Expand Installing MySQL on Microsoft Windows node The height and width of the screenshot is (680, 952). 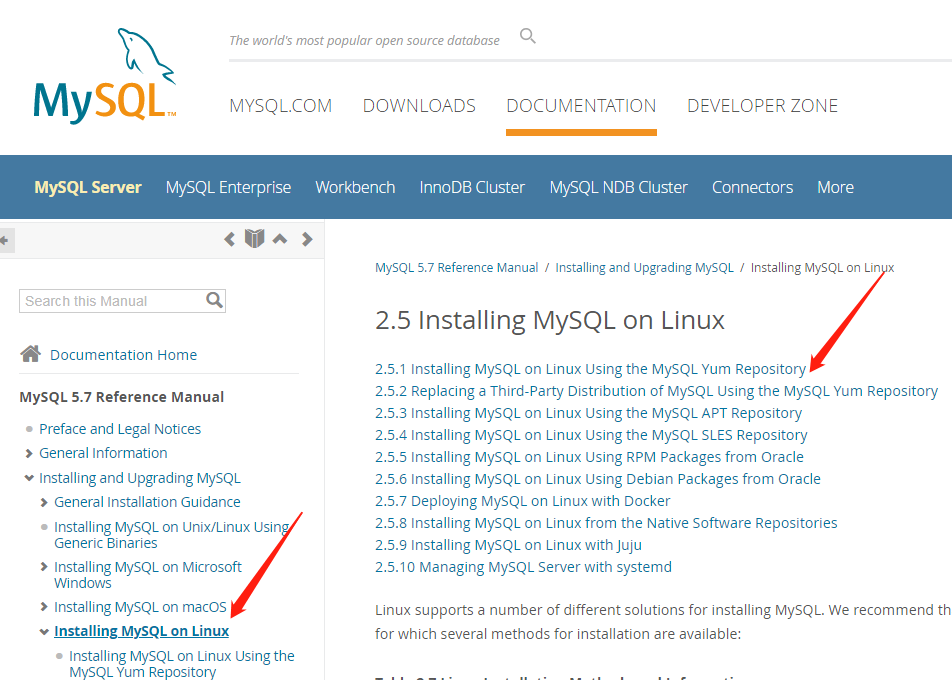tap(44, 566)
